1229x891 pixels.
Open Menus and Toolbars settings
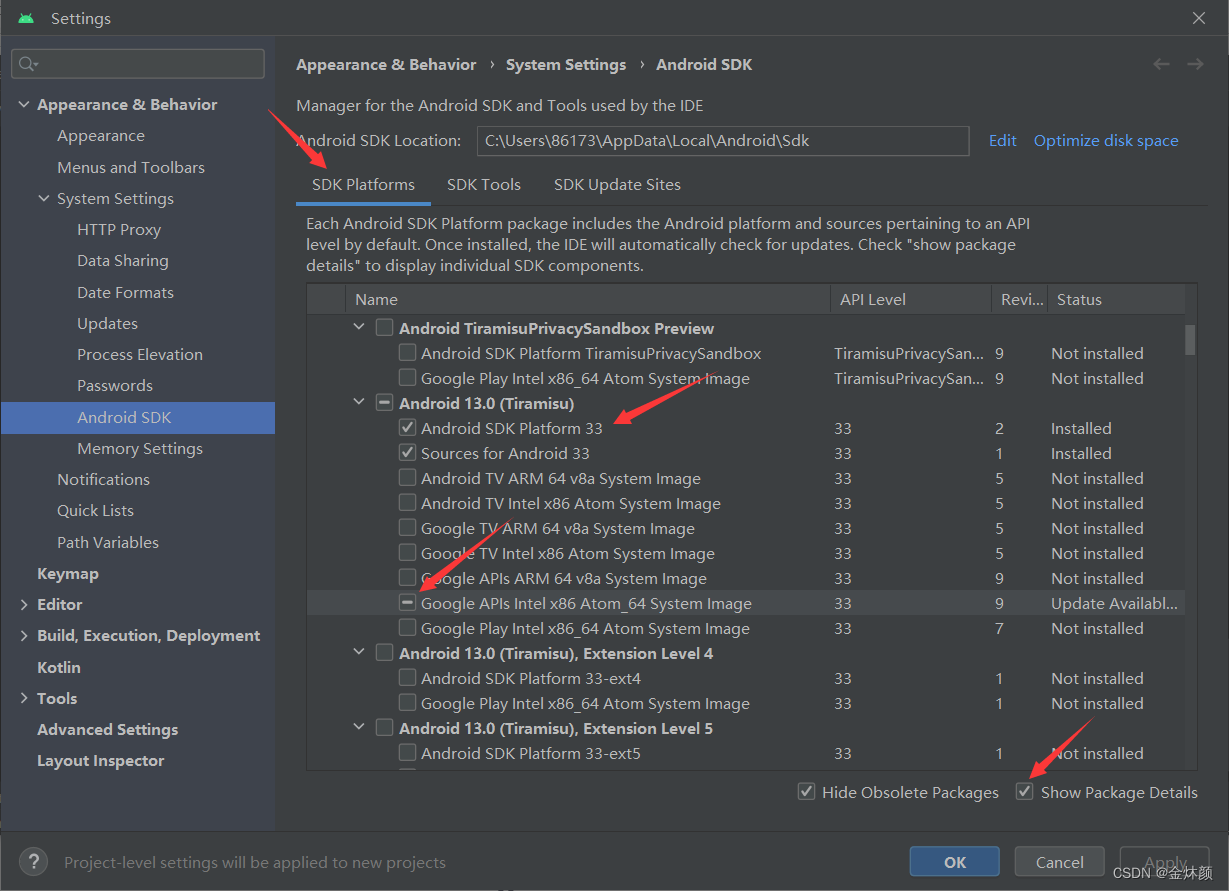(131, 167)
